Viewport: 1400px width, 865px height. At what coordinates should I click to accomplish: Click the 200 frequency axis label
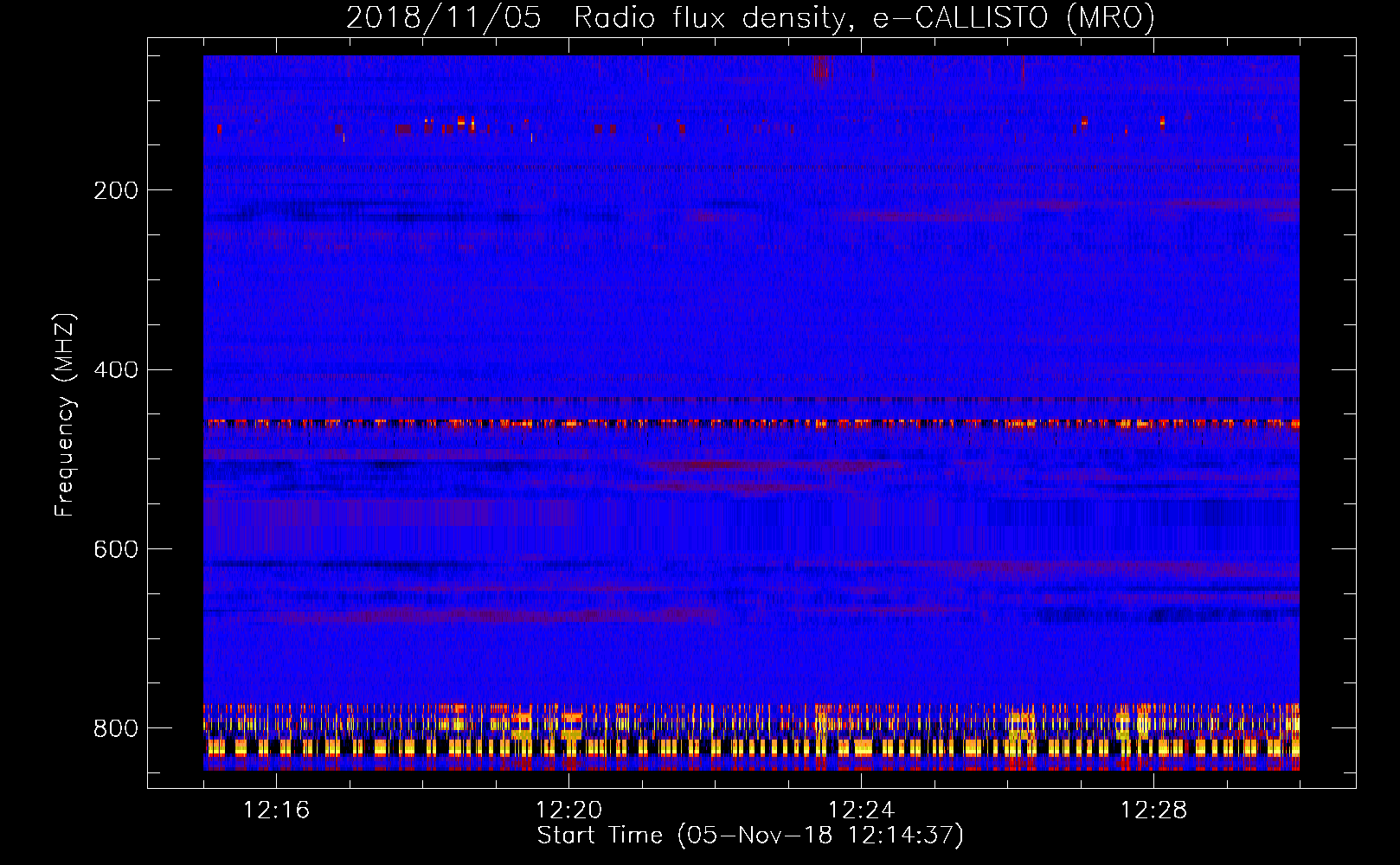pyautogui.click(x=116, y=190)
